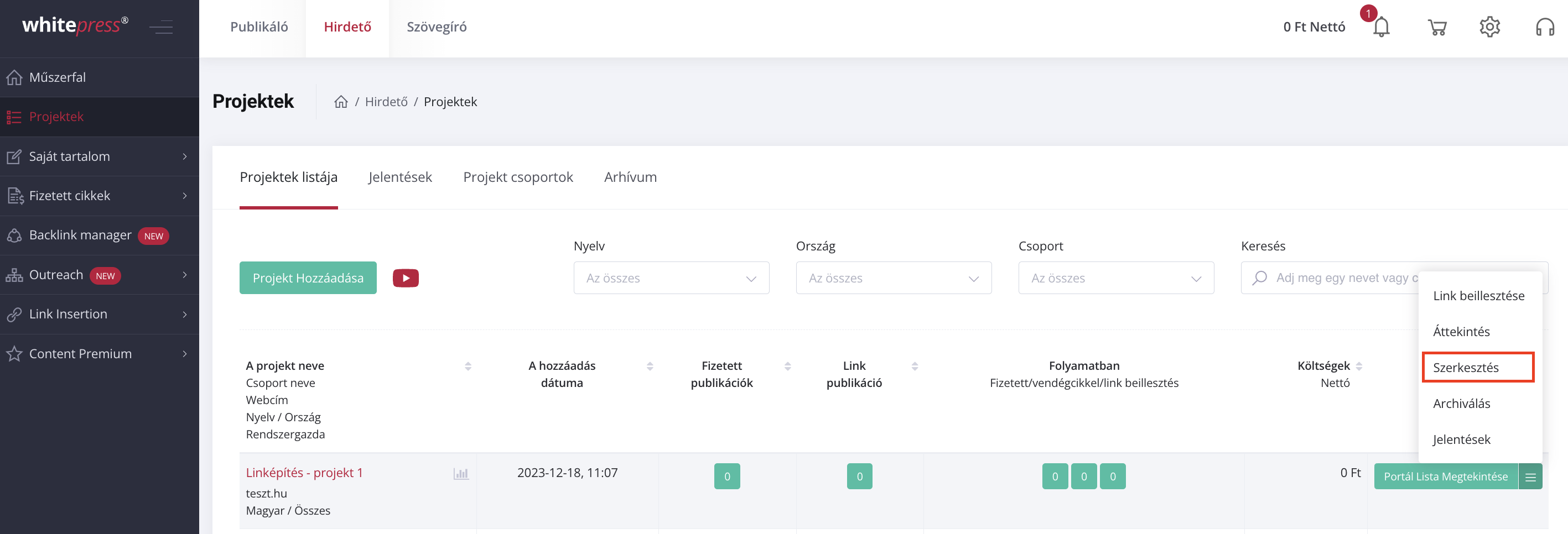Click the home breadcrumb icon
The height and width of the screenshot is (534, 1568).
(x=341, y=102)
